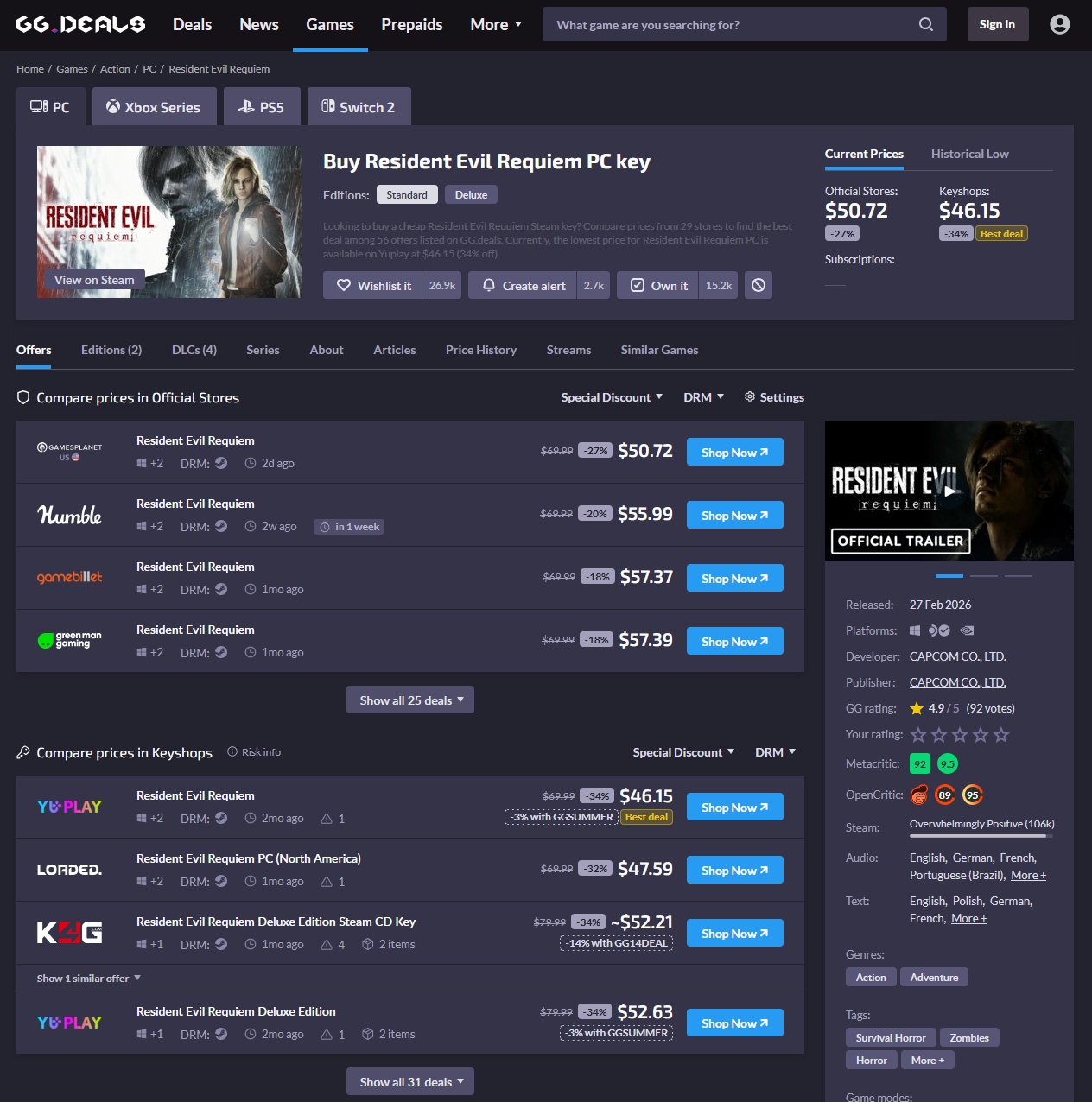Image resolution: width=1092 pixels, height=1102 pixels.
Task: Click the GG.deals logo
Action: [80, 24]
